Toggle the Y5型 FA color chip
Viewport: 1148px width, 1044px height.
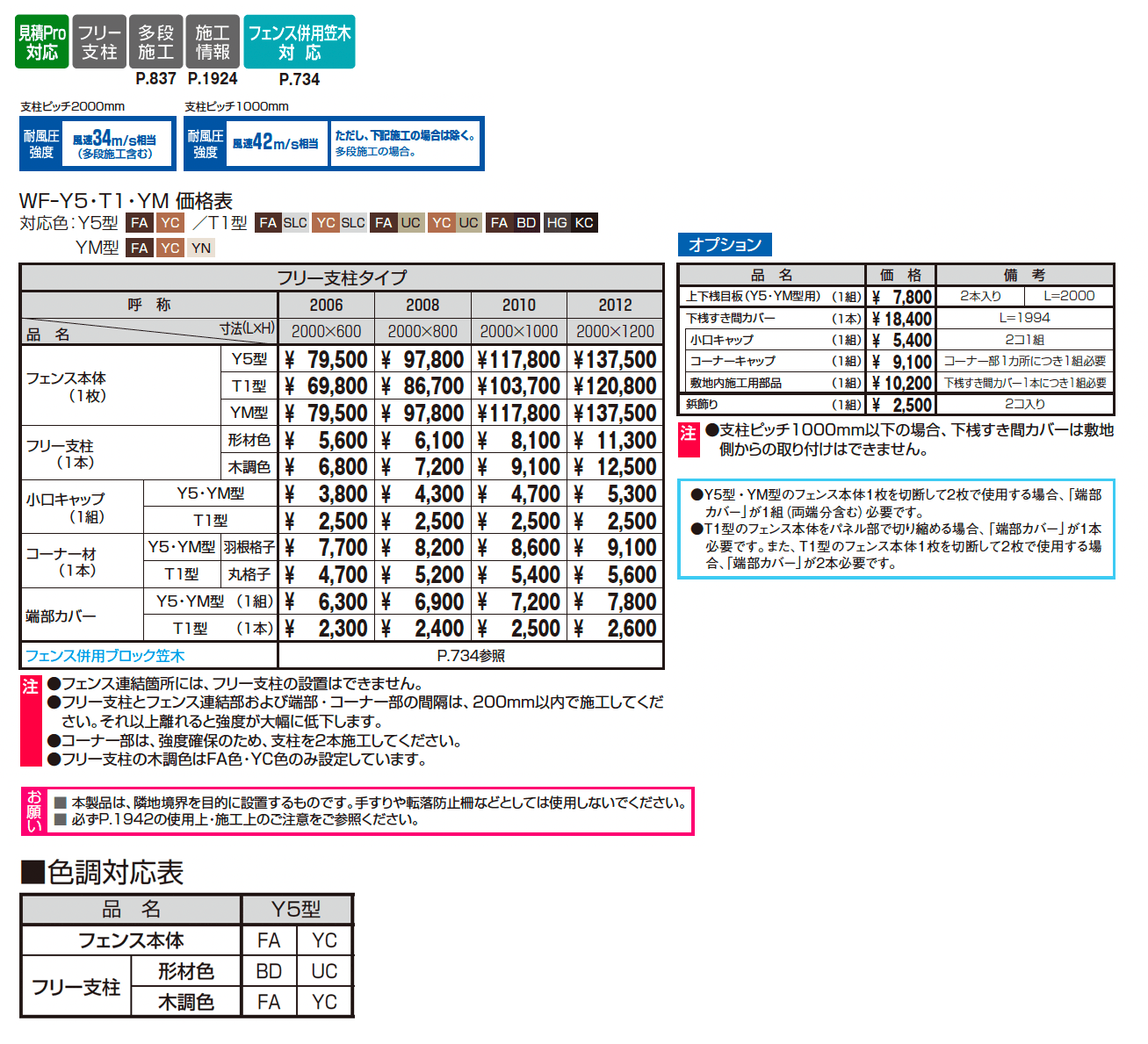[x=140, y=222]
